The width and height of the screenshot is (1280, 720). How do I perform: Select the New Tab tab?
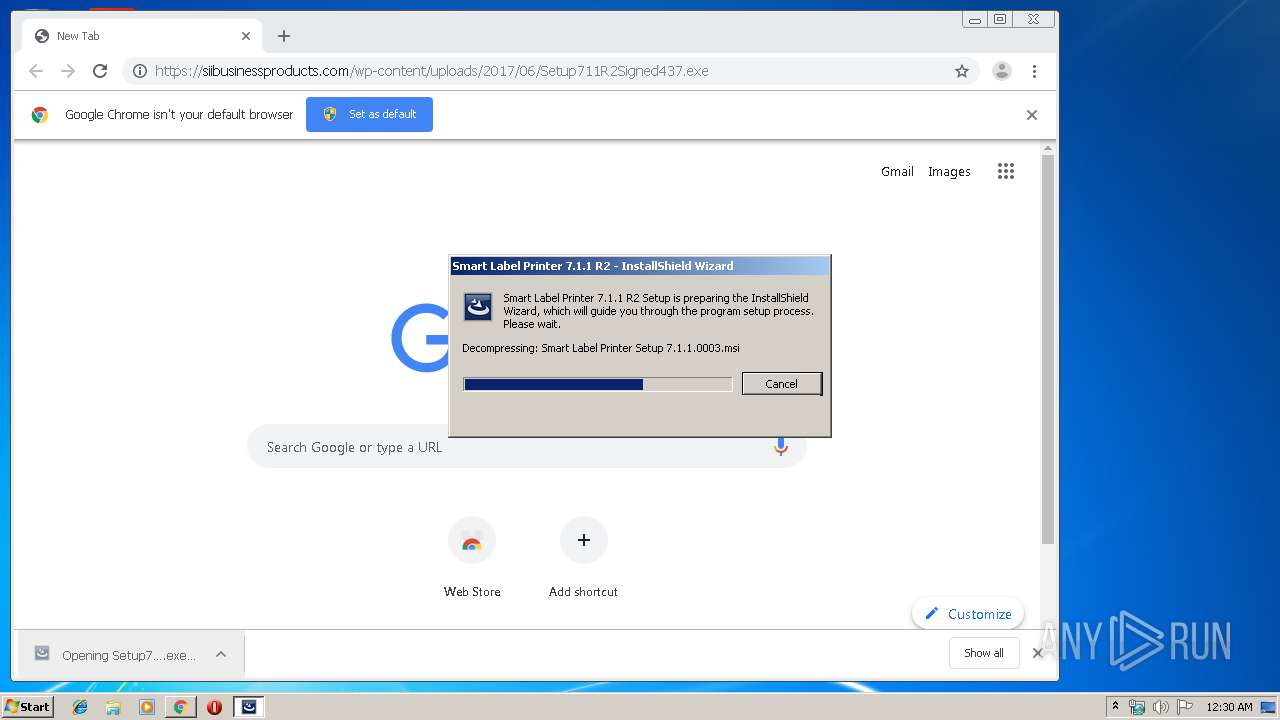[x=140, y=36]
